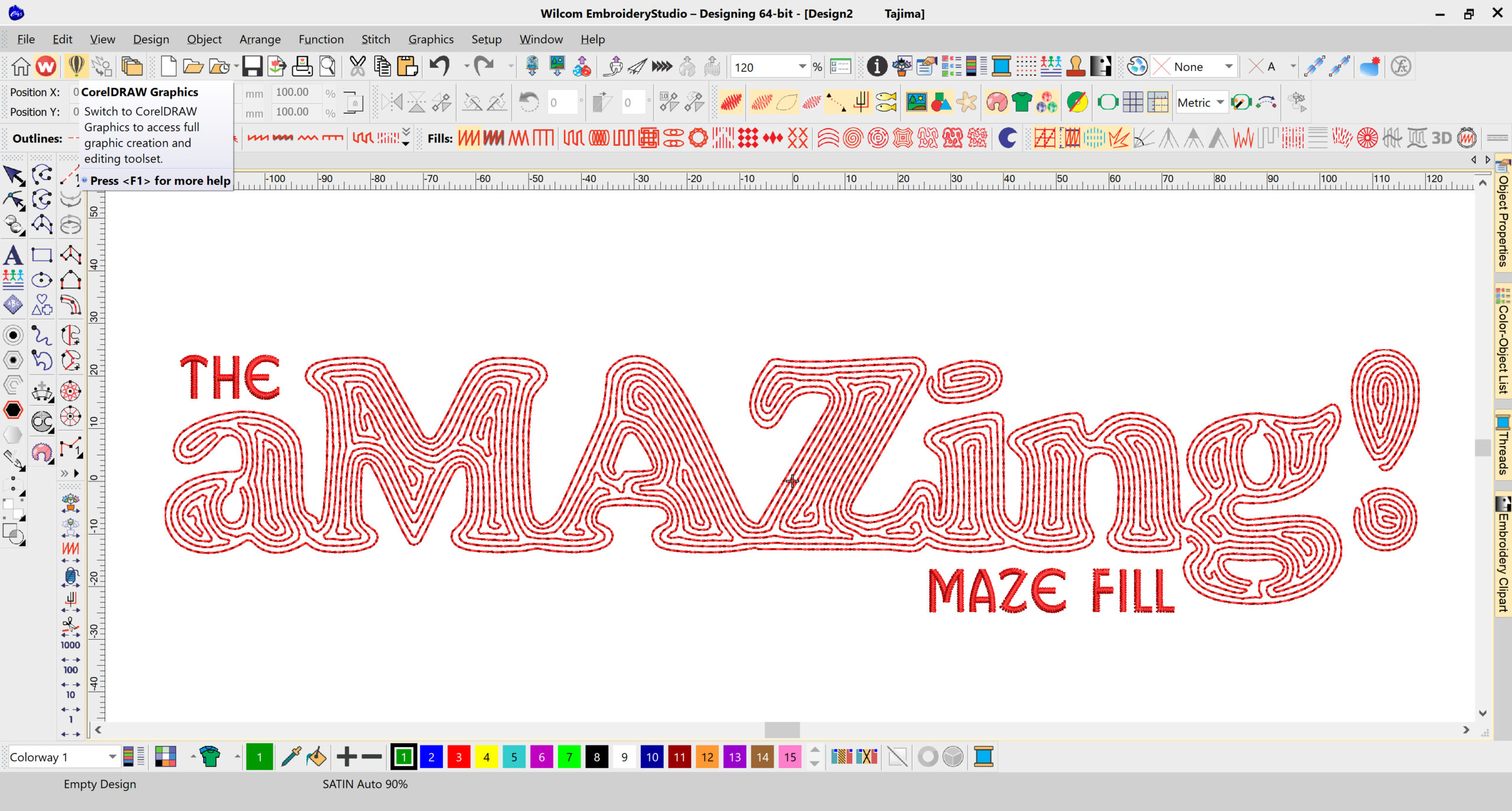Open the Colorway 1 dropdown

[112, 757]
